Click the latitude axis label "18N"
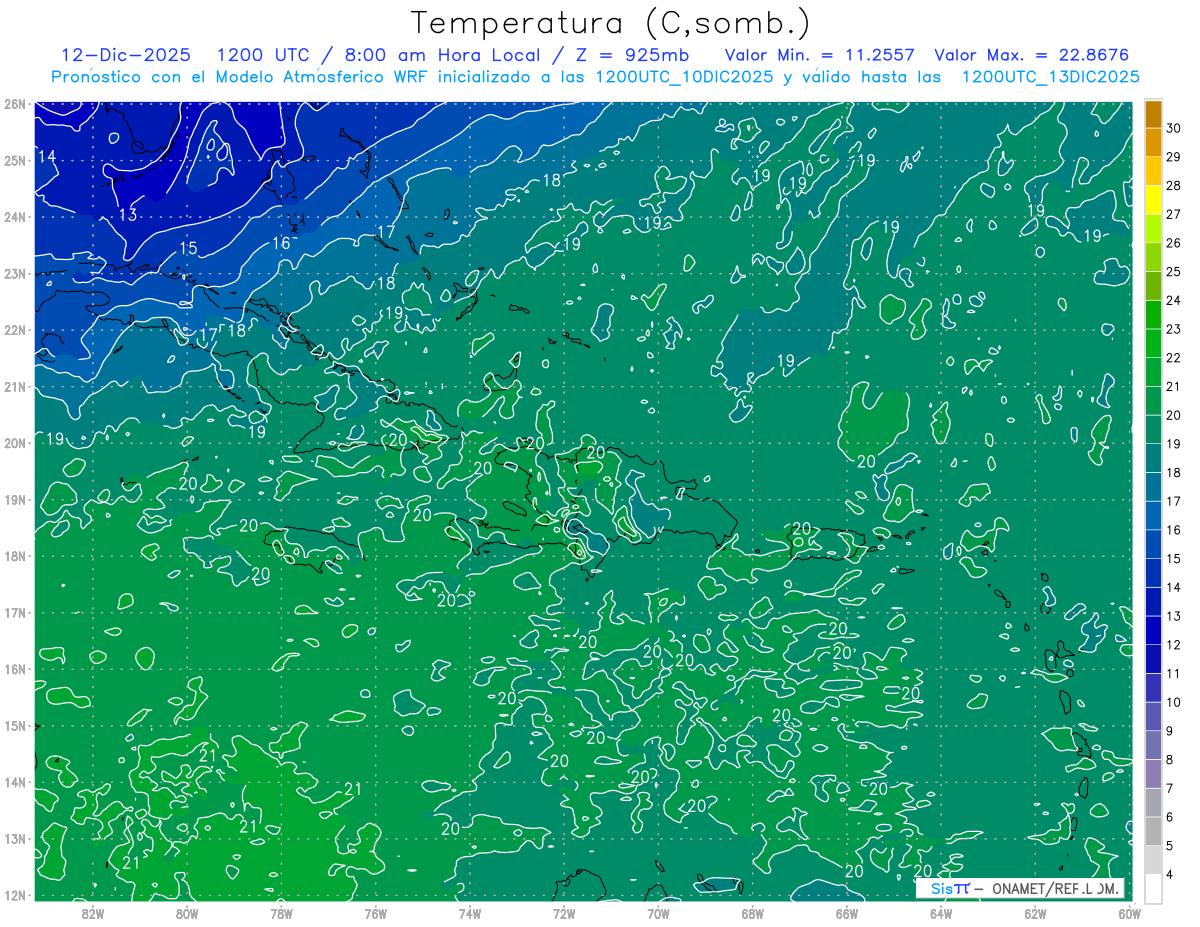Screen dimensions: 1200x927 pyautogui.click(x=14, y=556)
